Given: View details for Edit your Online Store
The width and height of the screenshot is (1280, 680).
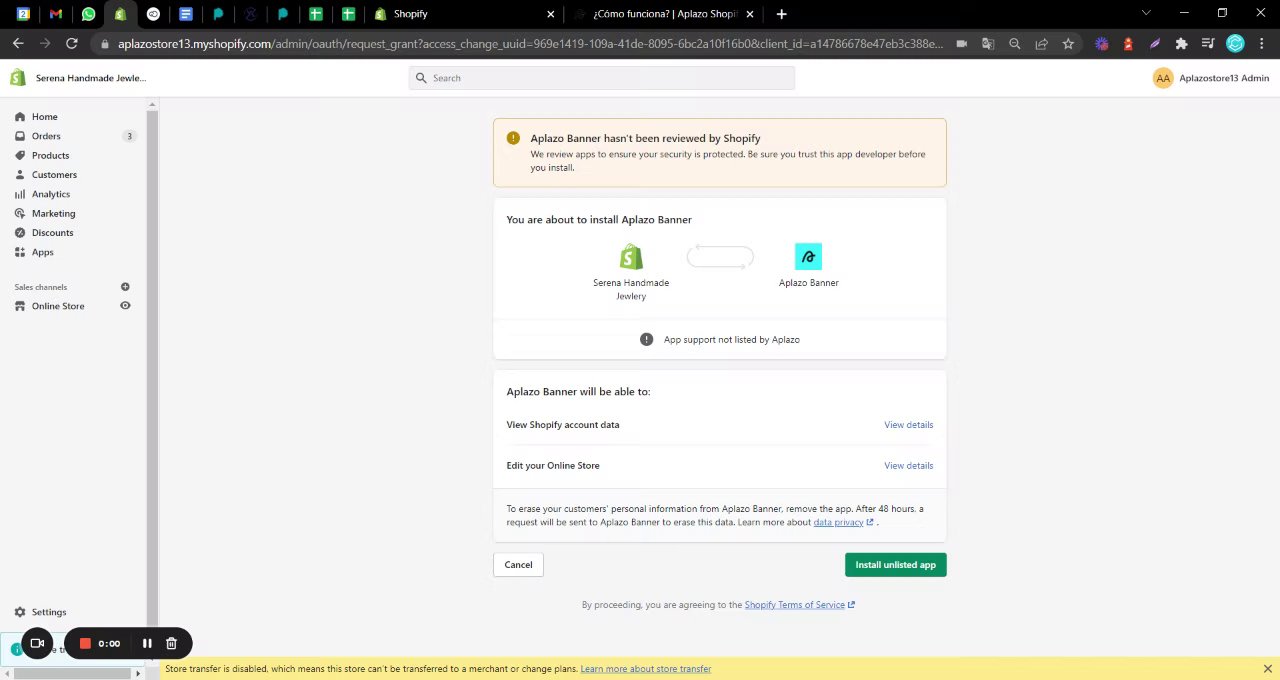Looking at the screenshot, I should click(908, 466).
